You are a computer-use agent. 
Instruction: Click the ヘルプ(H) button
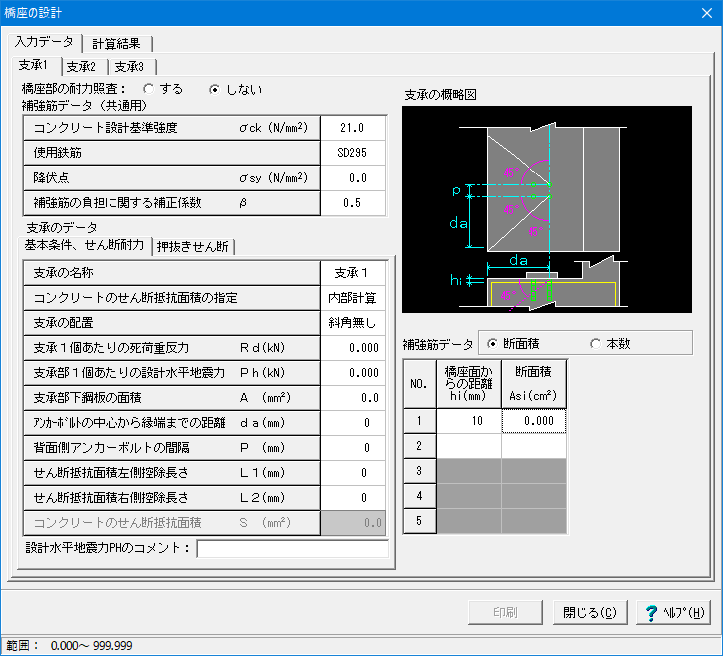[x=673, y=612]
